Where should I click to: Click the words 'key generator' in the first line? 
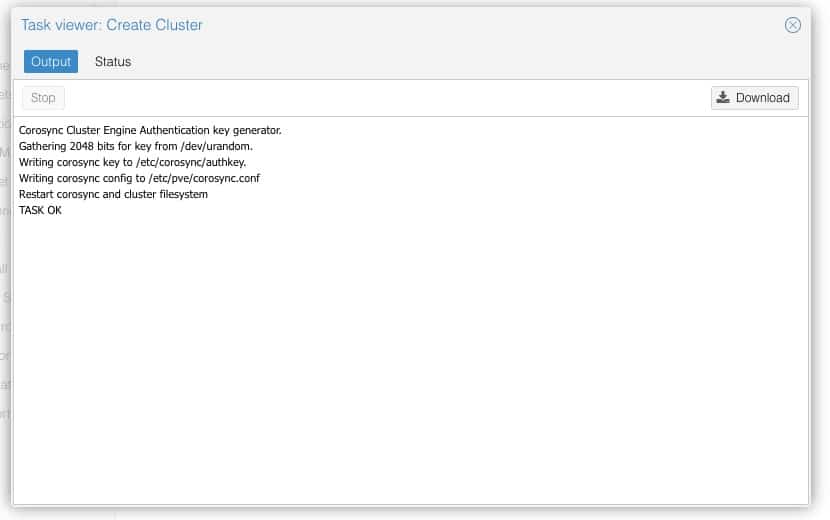click(x=248, y=130)
